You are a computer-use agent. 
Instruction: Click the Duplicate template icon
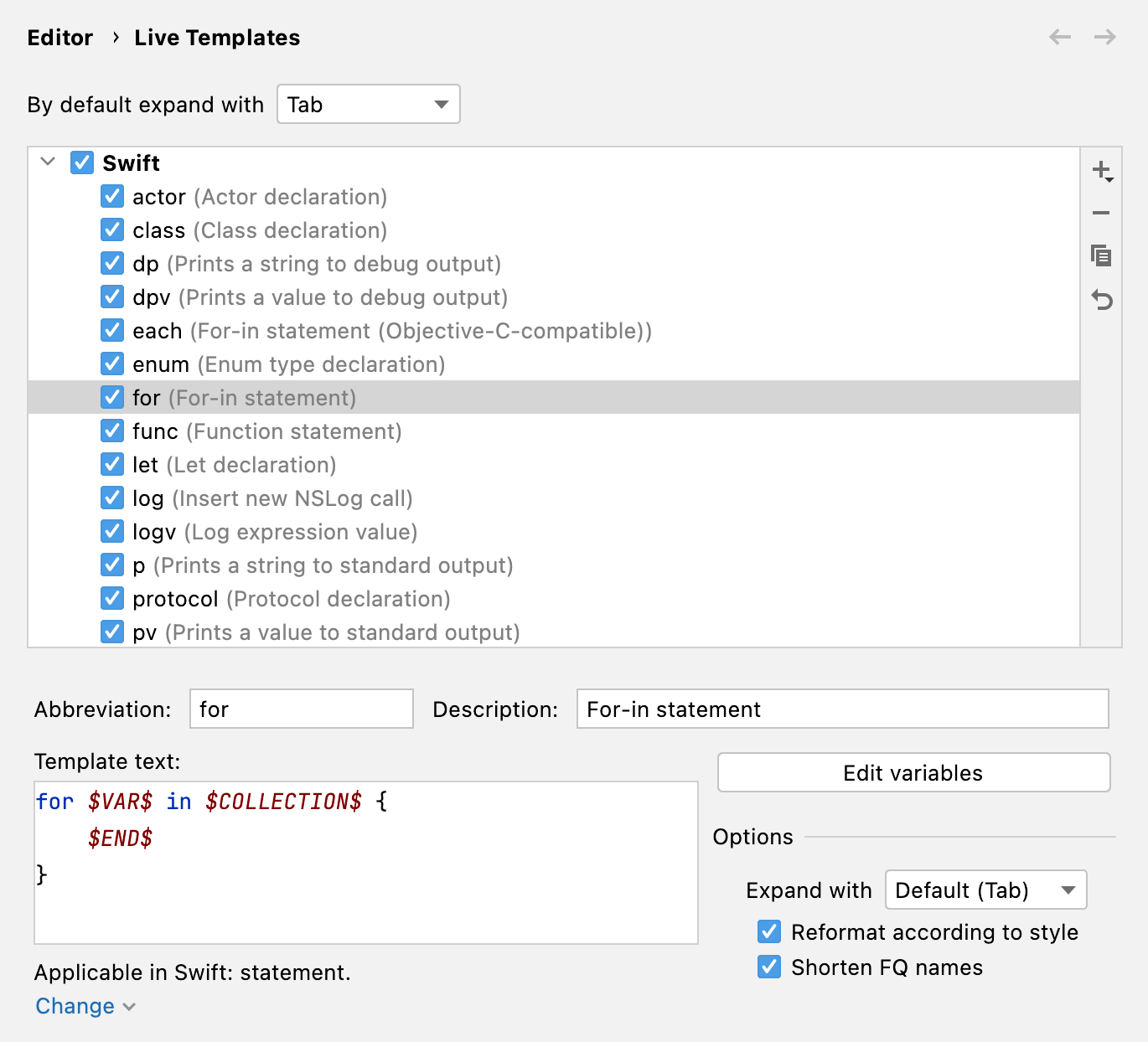(1101, 255)
